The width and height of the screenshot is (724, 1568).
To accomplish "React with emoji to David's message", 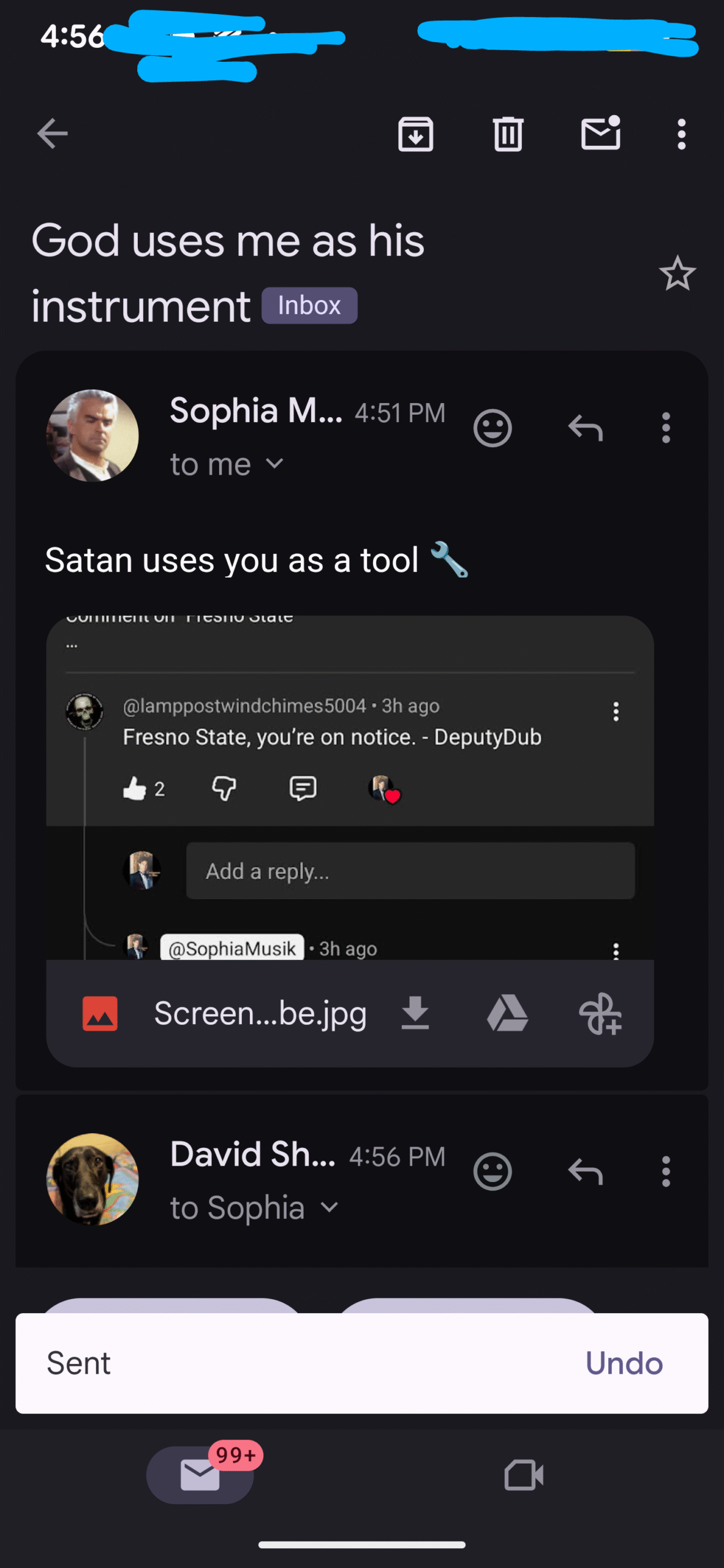I will tap(492, 1172).
